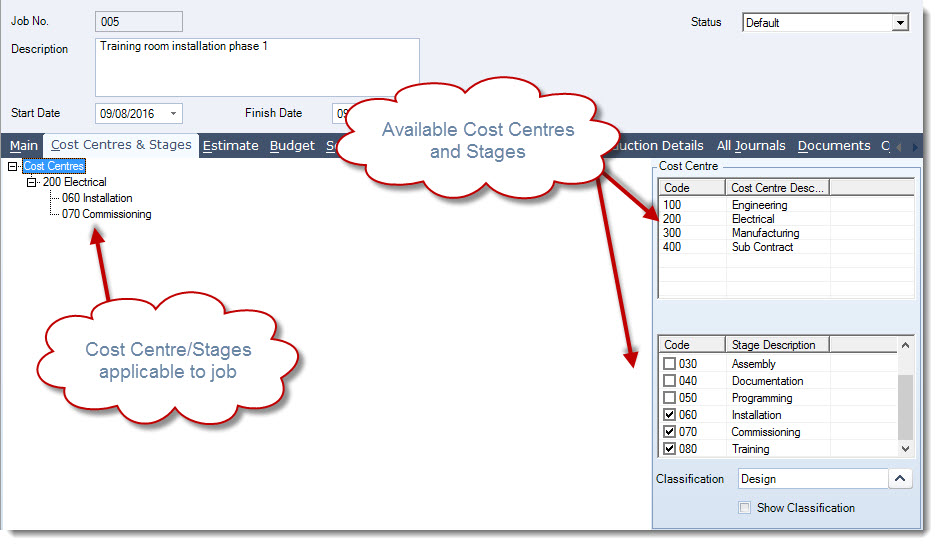Select the 300 Manufacturing cost centre row
This screenshot has height=545, width=938.
pos(786,233)
